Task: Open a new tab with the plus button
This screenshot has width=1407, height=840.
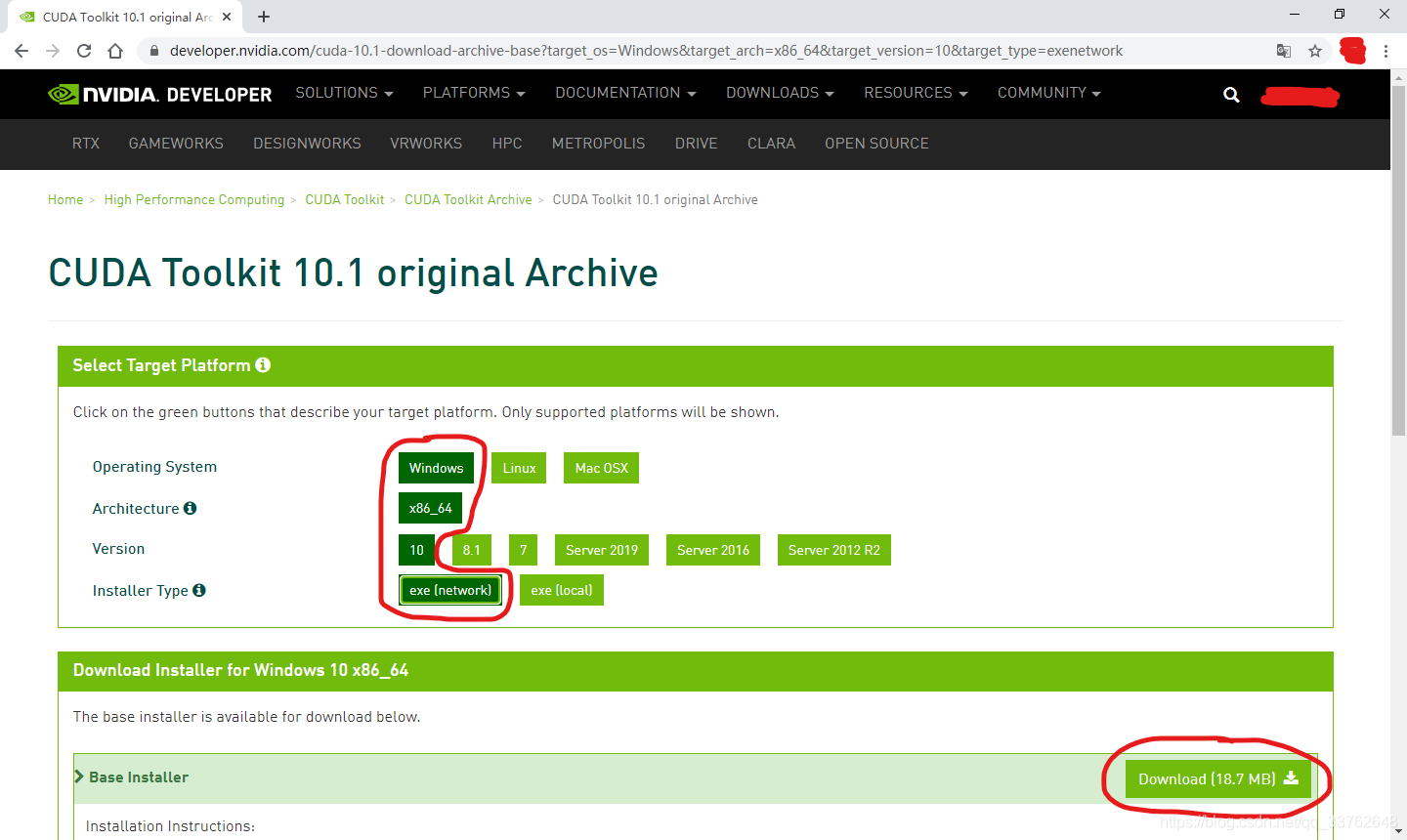Action: click(264, 17)
